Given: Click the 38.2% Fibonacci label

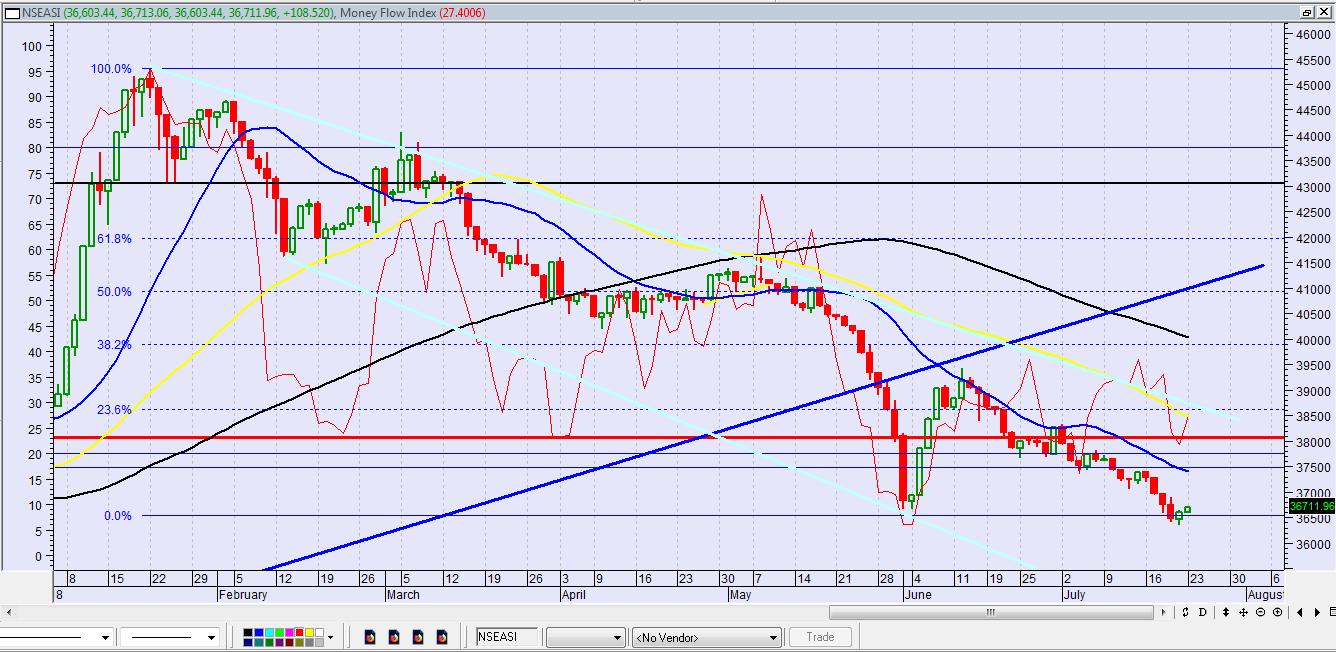Looking at the screenshot, I should coord(114,345).
